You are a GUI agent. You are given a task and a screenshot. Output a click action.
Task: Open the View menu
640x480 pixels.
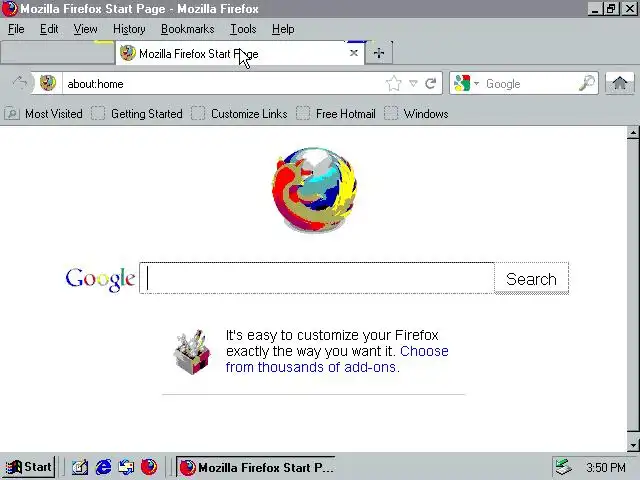pyautogui.click(x=85, y=29)
